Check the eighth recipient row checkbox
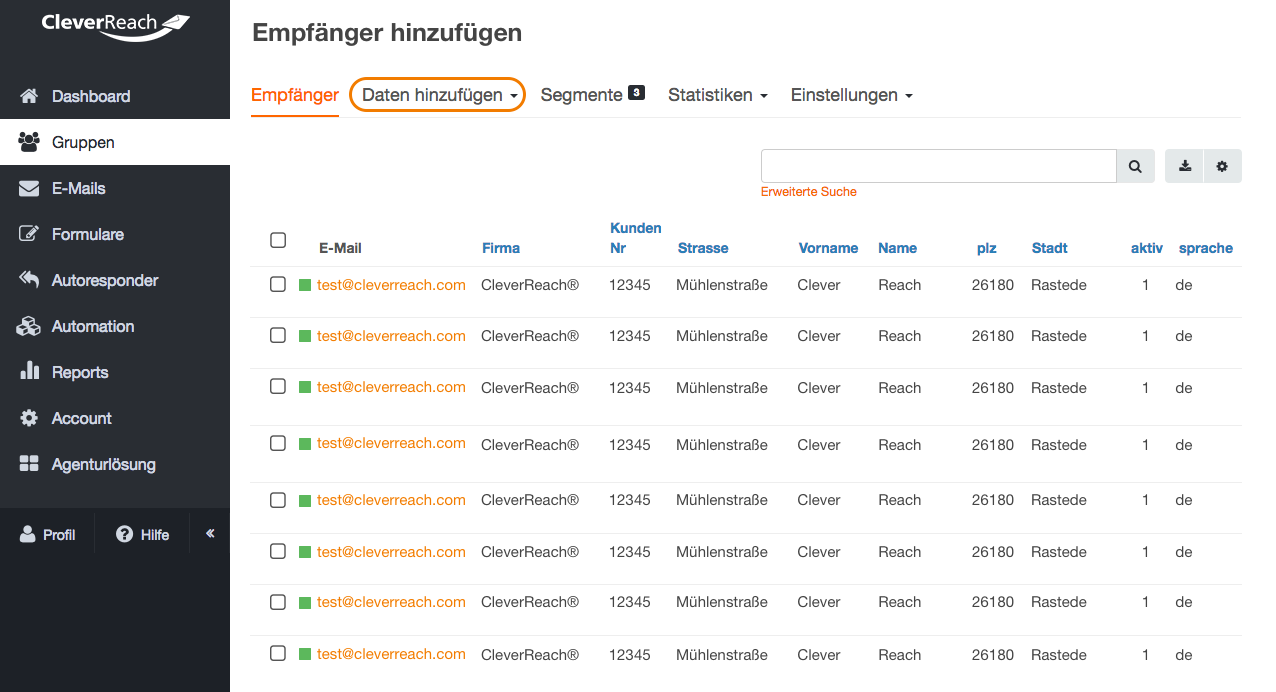Image resolution: width=1276 pixels, height=692 pixels. [278, 653]
